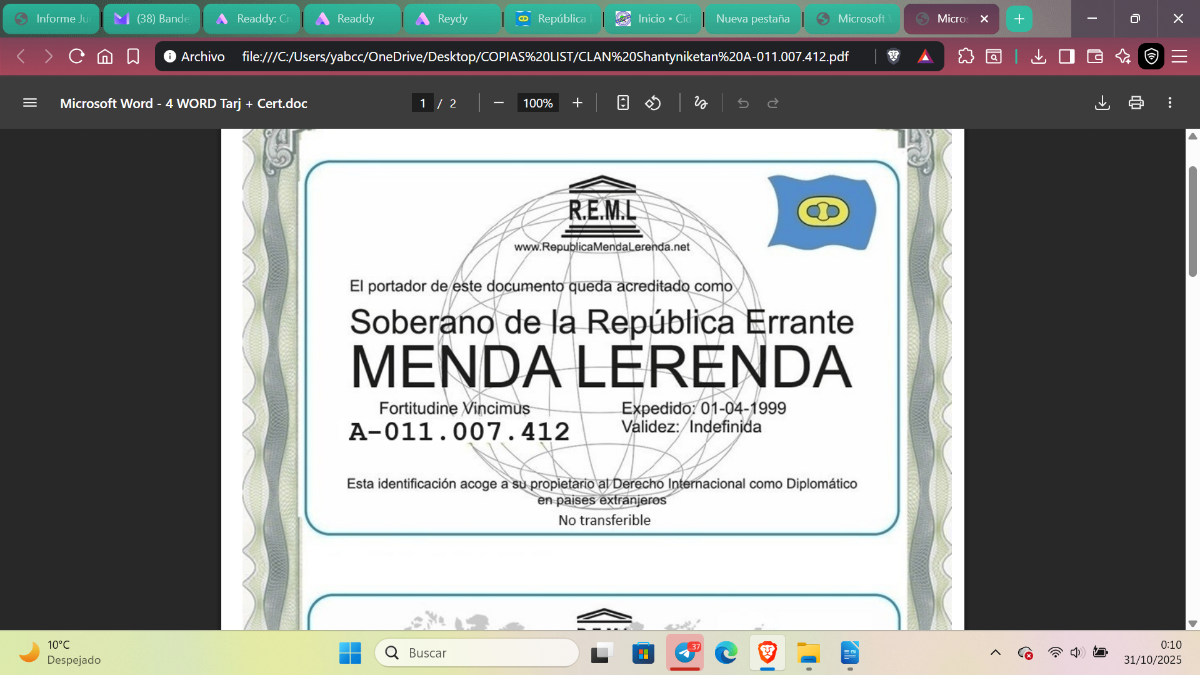Switch to the Nueva pestaña tab

pos(751,19)
